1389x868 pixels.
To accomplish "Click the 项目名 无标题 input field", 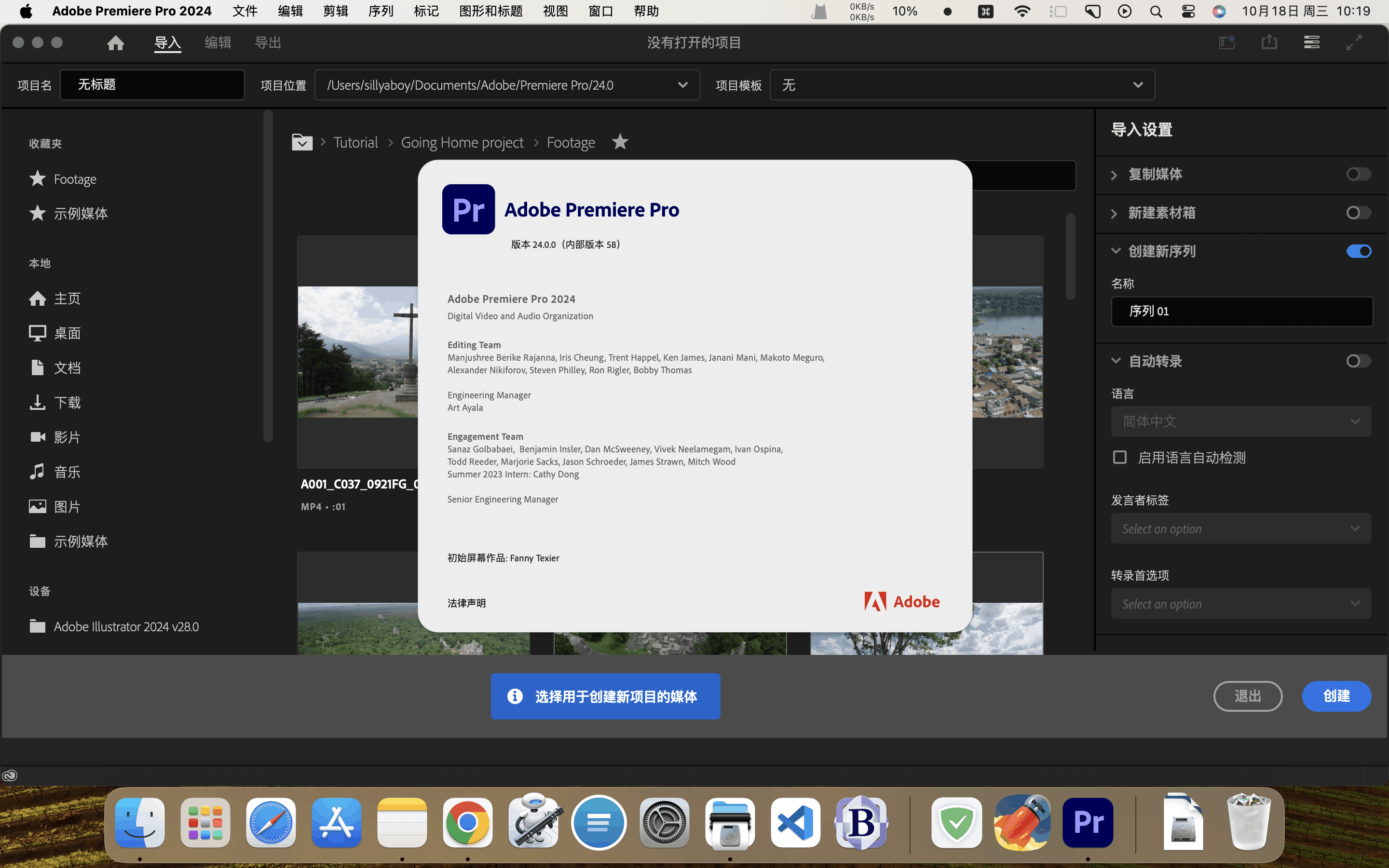I will pyautogui.click(x=152, y=85).
